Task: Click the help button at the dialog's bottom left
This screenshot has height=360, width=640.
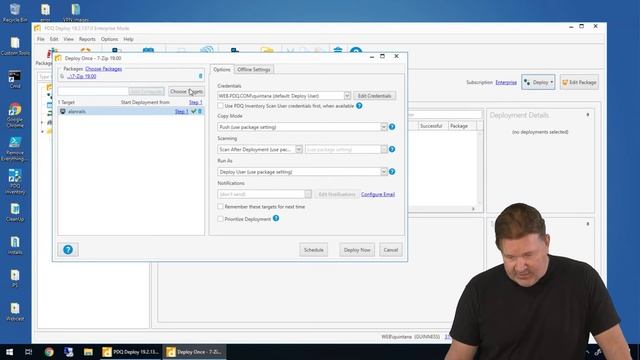Action: (68, 249)
